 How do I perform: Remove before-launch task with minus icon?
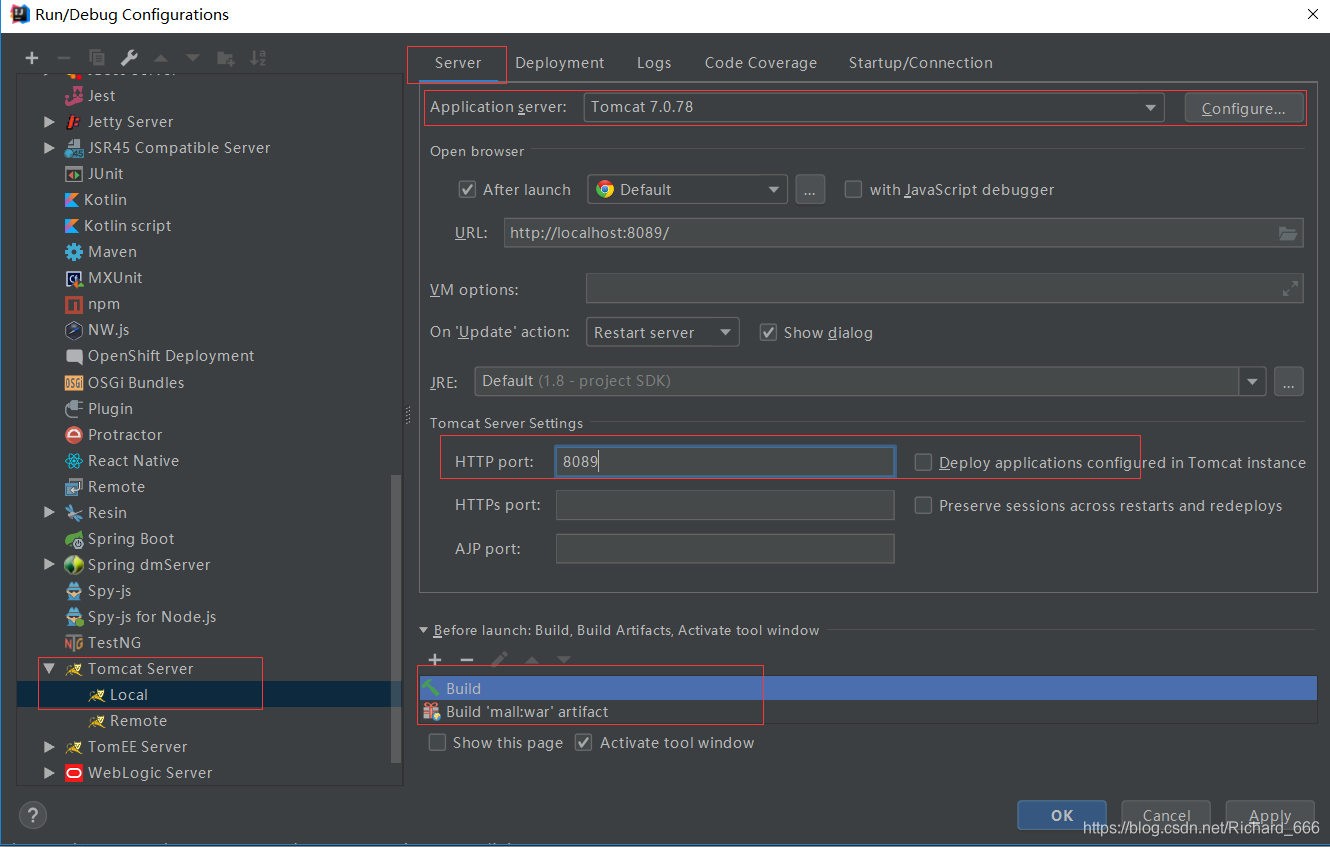coord(467,660)
